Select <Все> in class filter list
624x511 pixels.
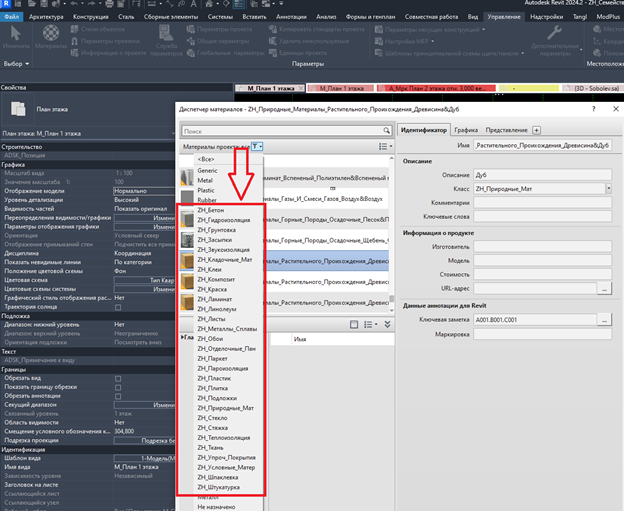coord(206,159)
